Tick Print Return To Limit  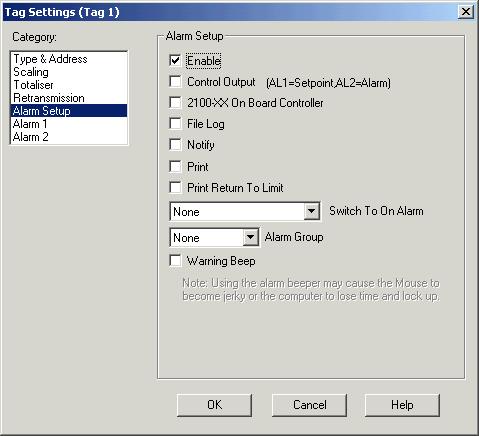pyautogui.click(x=175, y=187)
